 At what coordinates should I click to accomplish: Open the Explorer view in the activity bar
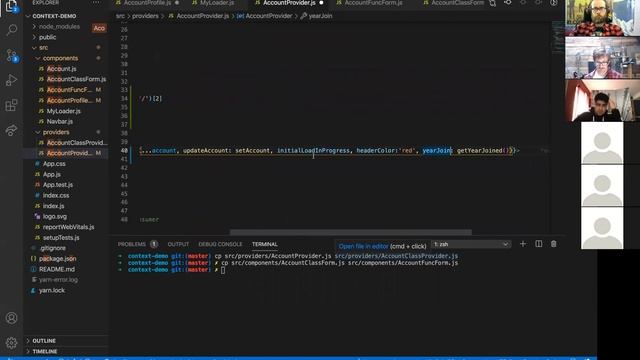pyautogui.click(x=11, y=5)
